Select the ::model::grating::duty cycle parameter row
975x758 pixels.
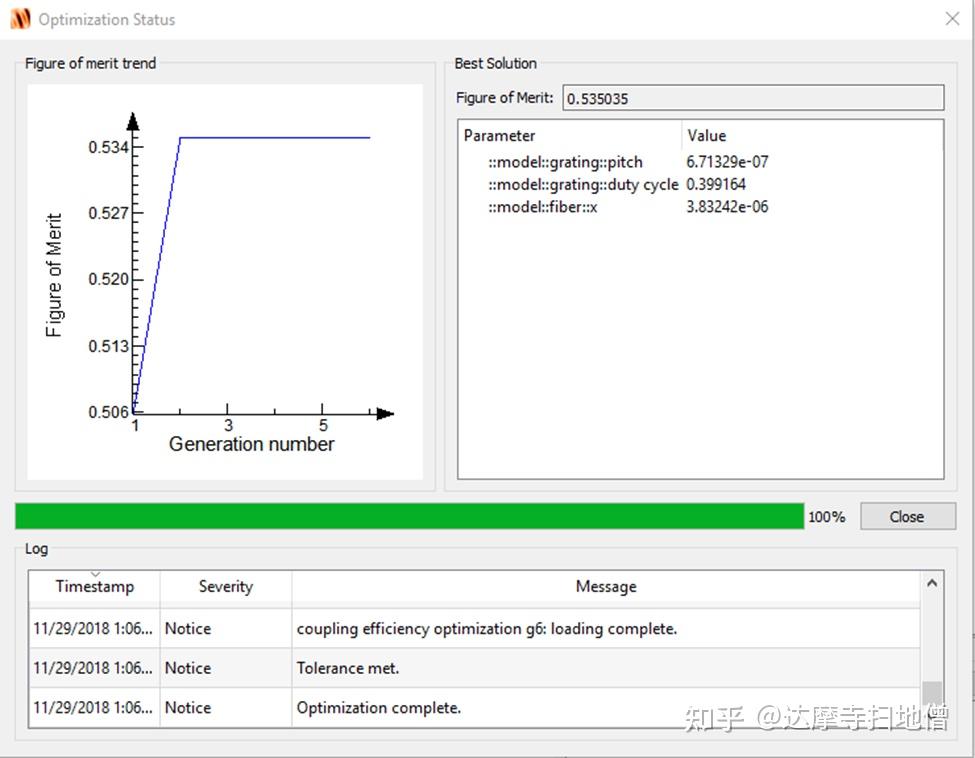click(x=700, y=184)
